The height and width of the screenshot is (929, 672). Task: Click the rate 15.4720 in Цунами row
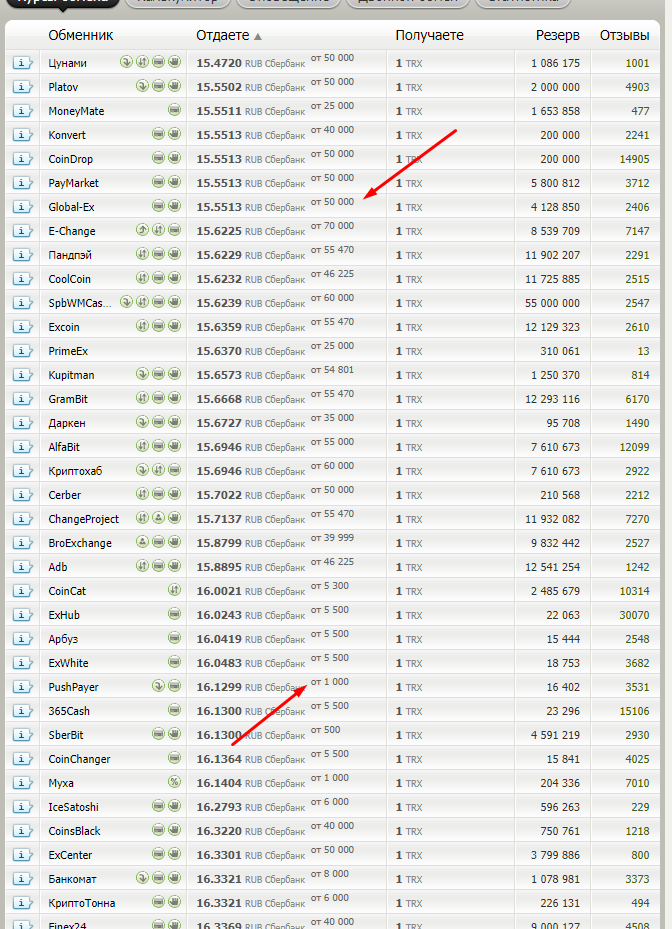tap(219, 63)
